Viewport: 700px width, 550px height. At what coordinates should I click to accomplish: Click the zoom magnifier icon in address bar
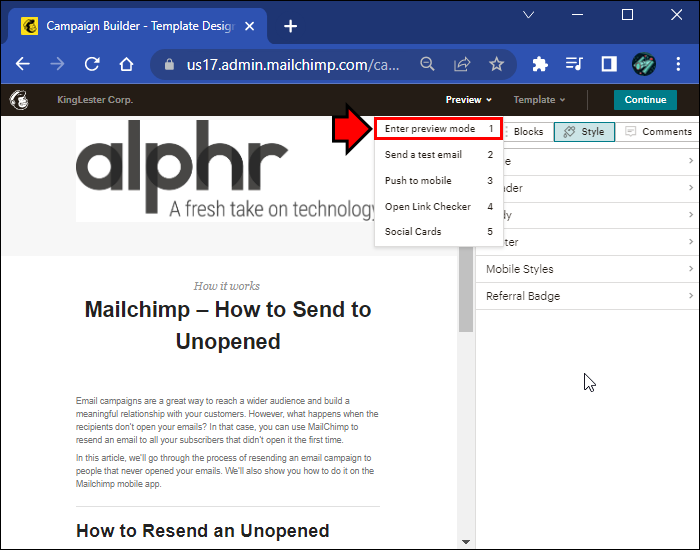point(427,64)
